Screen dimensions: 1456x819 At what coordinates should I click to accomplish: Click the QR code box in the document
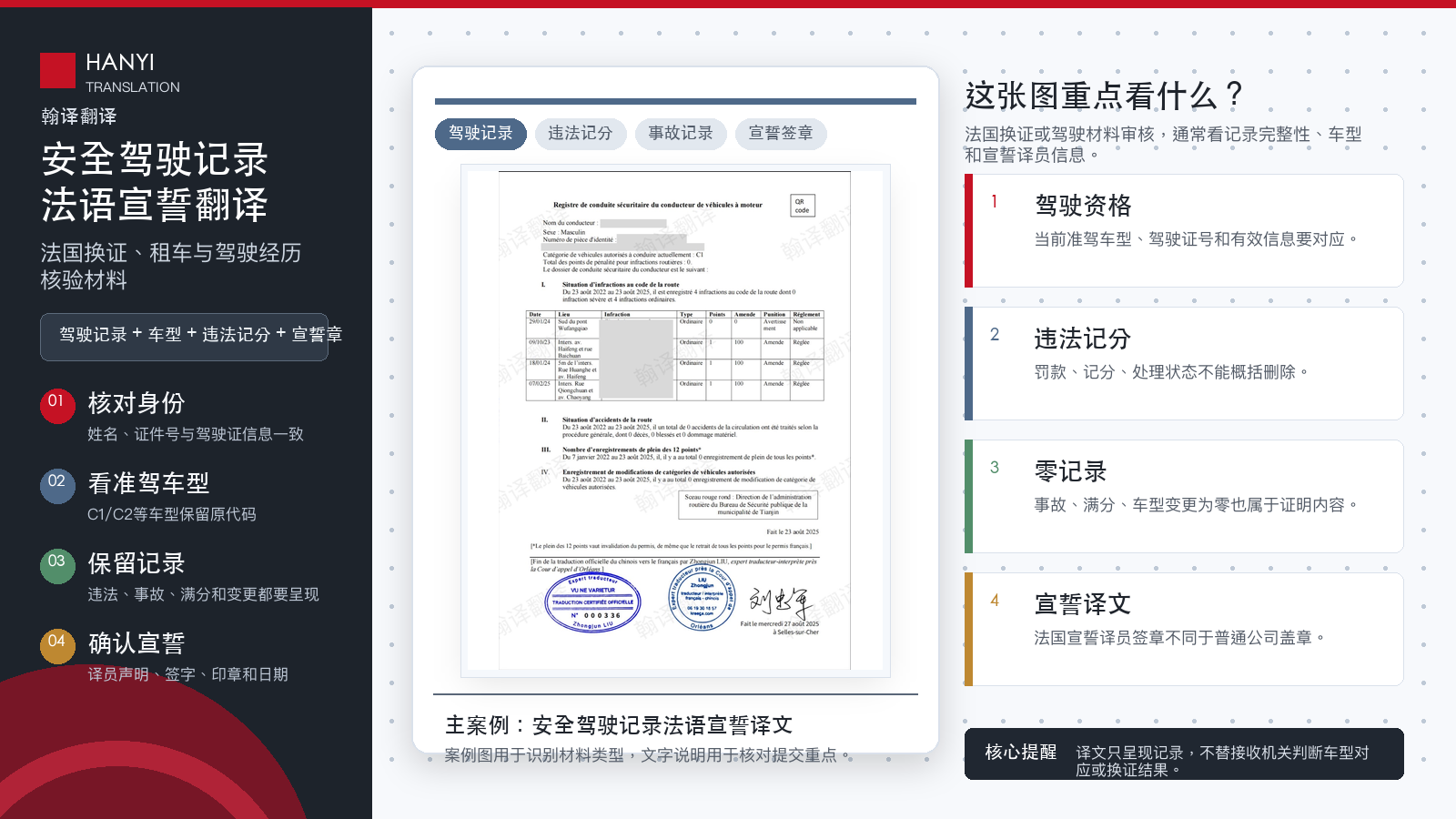(x=802, y=205)
